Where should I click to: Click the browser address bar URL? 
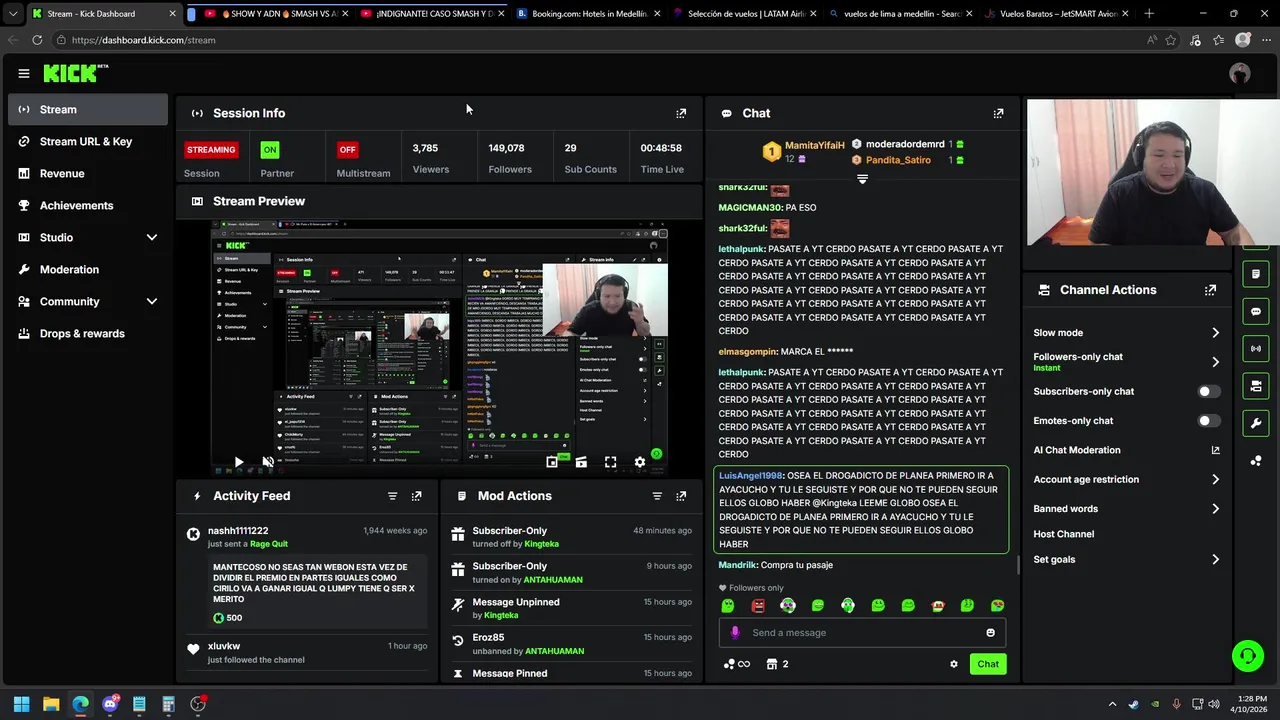pyautogui.click(x=143, y=40)
